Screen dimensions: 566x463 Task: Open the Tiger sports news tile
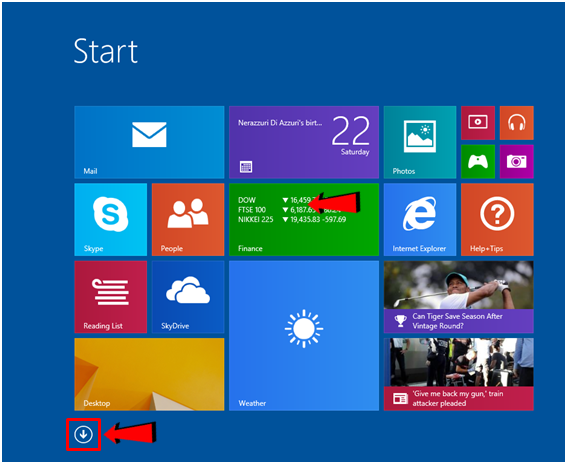coord(458,297)
